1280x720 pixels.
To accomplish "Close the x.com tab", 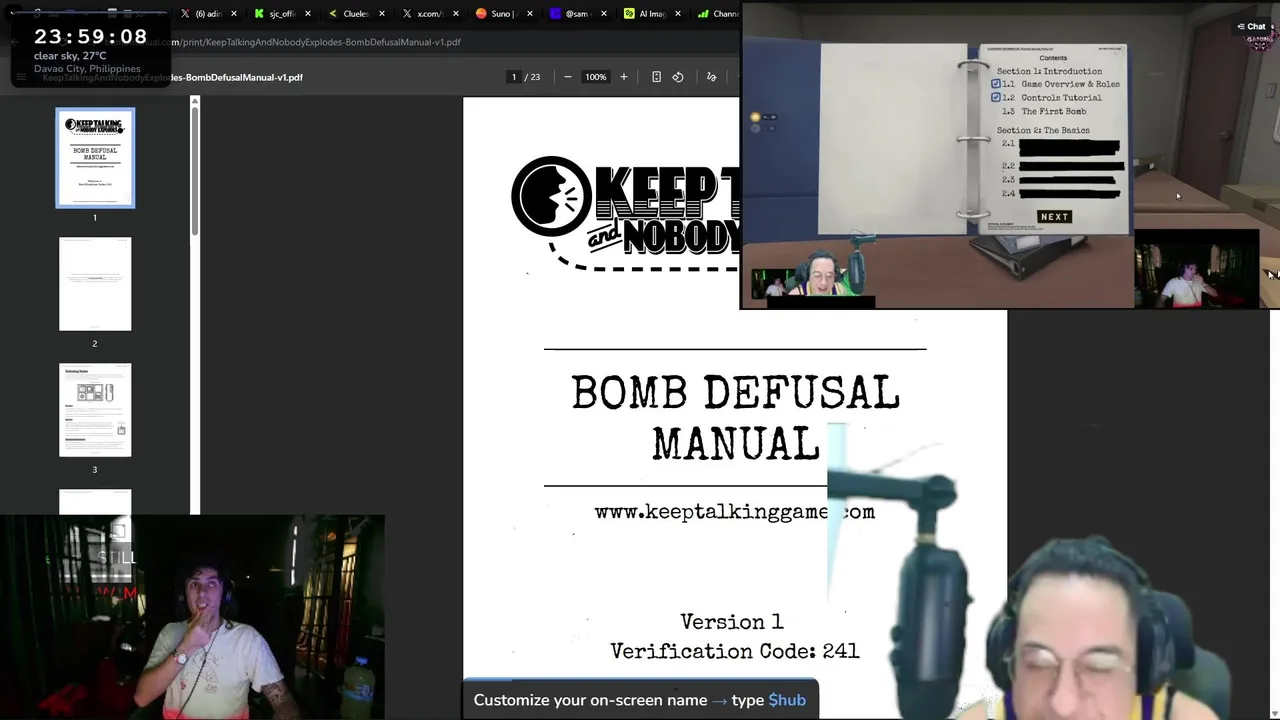I will [x=456, y=14].
